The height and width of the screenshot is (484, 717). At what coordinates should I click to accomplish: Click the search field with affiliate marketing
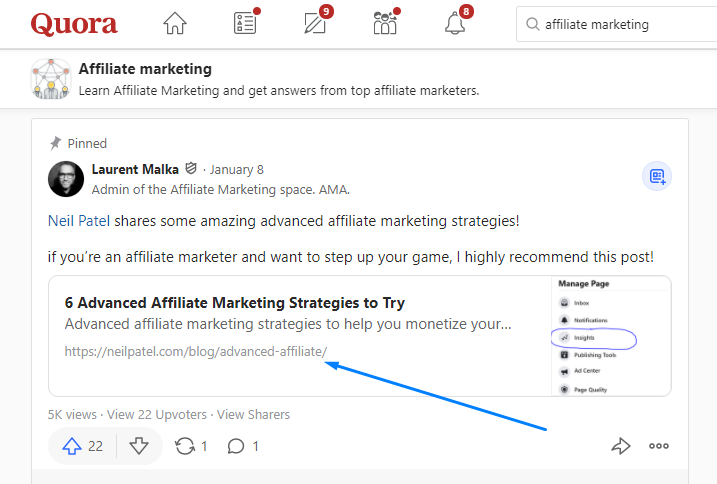(616, 24)
